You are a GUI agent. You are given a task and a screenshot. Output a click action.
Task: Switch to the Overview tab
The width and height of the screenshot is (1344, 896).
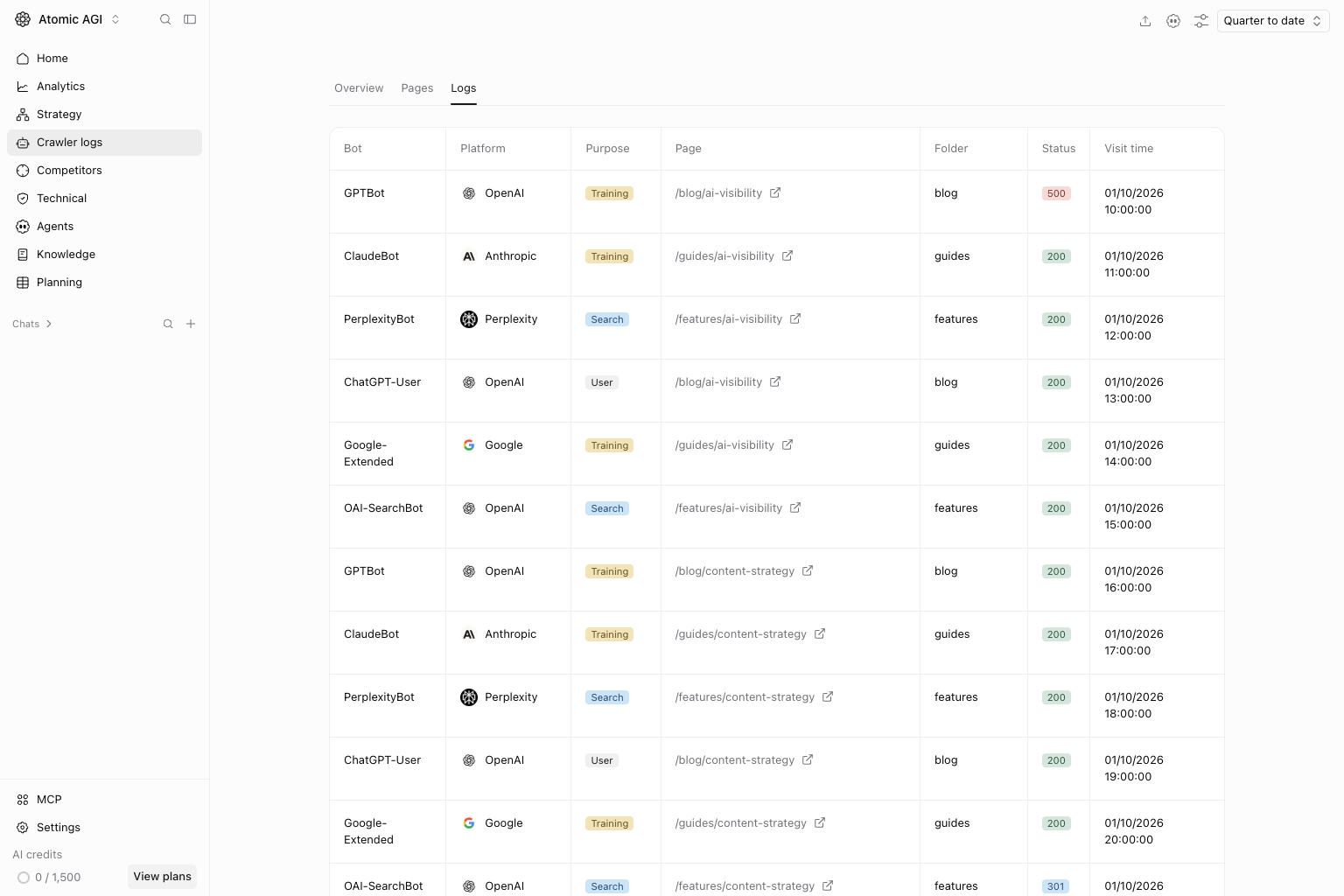point(359,88)
